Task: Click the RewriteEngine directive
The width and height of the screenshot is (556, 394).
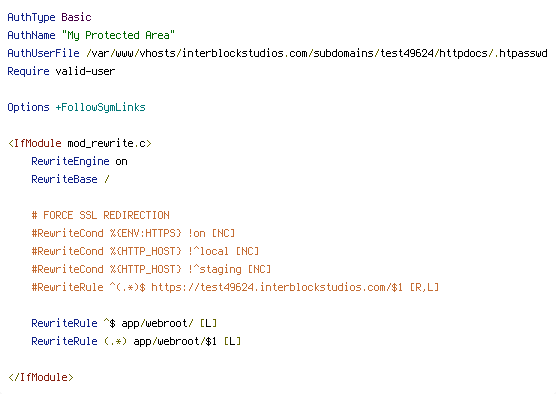Action: pyautogui.click(x=70, y=161)
